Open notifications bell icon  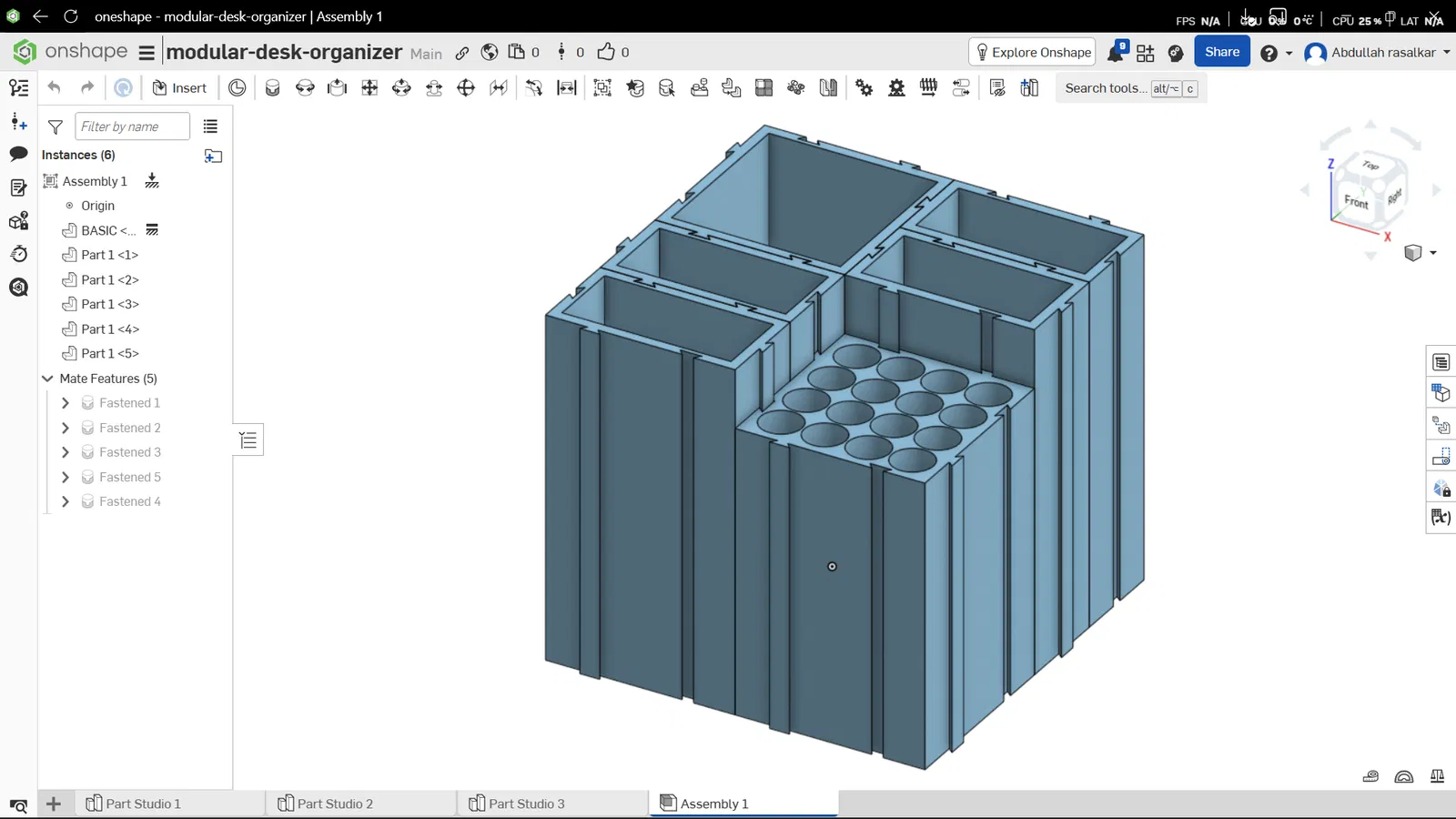(x=1116, y=53)
